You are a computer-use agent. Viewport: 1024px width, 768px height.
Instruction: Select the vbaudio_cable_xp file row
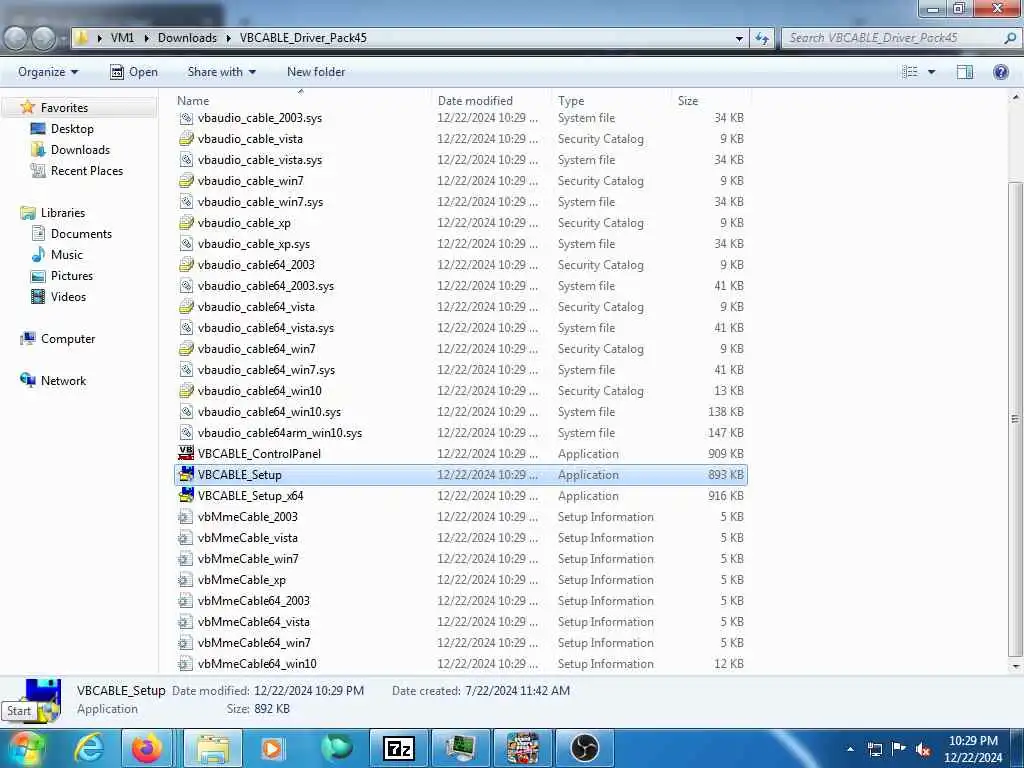[x=460, y=223]
